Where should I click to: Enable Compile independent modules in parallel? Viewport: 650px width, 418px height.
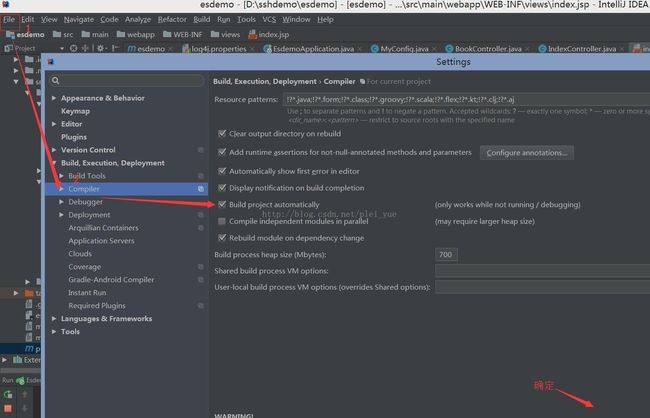(222, 221)
